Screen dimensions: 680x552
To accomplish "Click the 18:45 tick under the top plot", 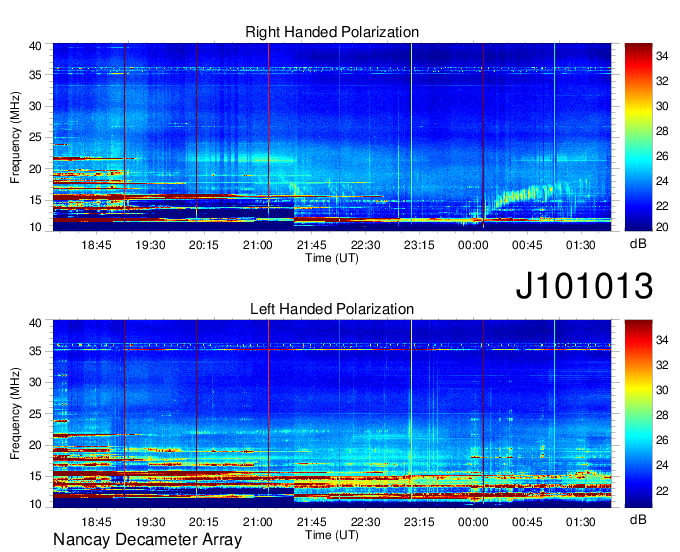I will (x=96, y=245).
